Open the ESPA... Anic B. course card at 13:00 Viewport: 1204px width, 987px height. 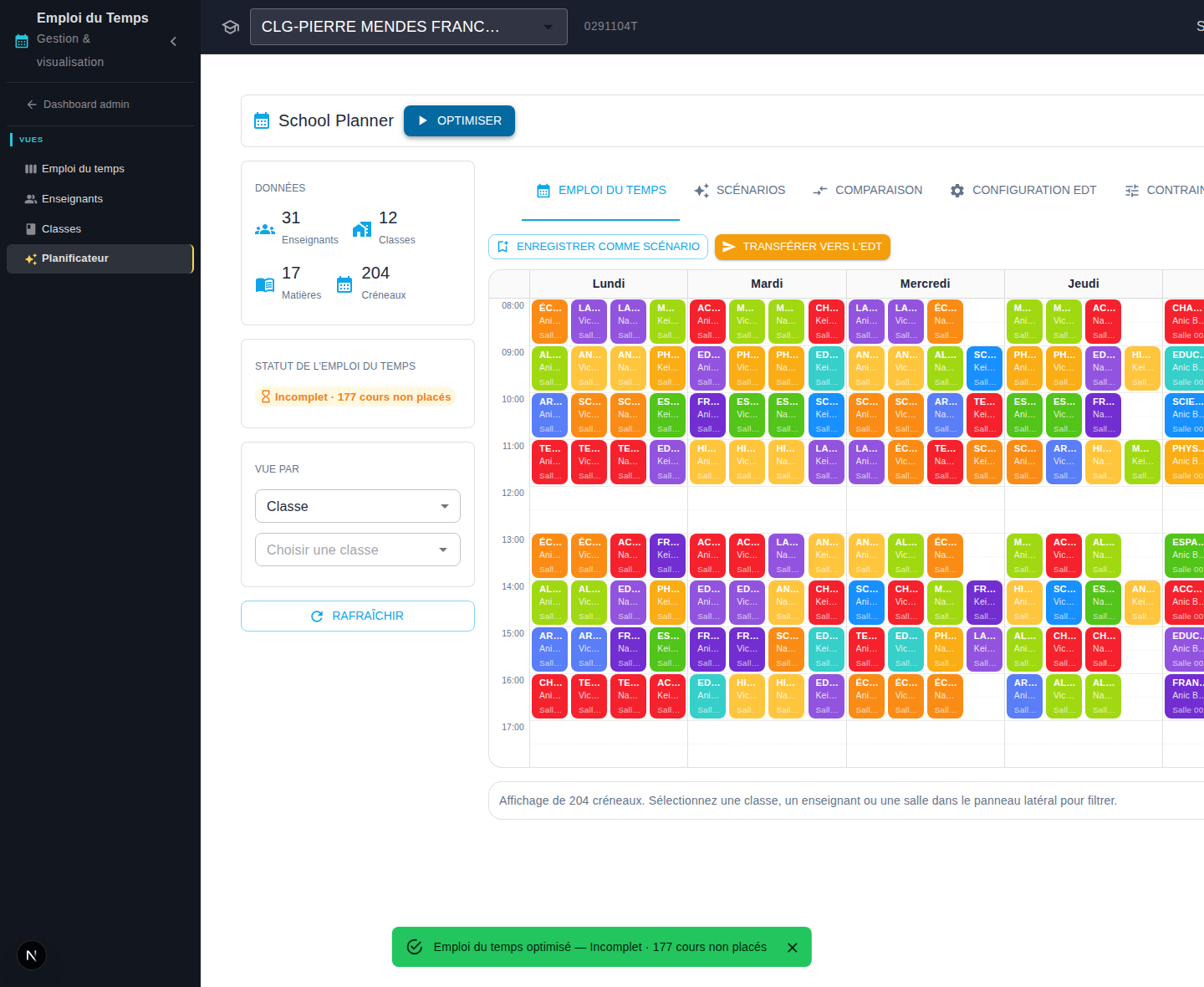pyautogui.click(x=1184, y=555)
